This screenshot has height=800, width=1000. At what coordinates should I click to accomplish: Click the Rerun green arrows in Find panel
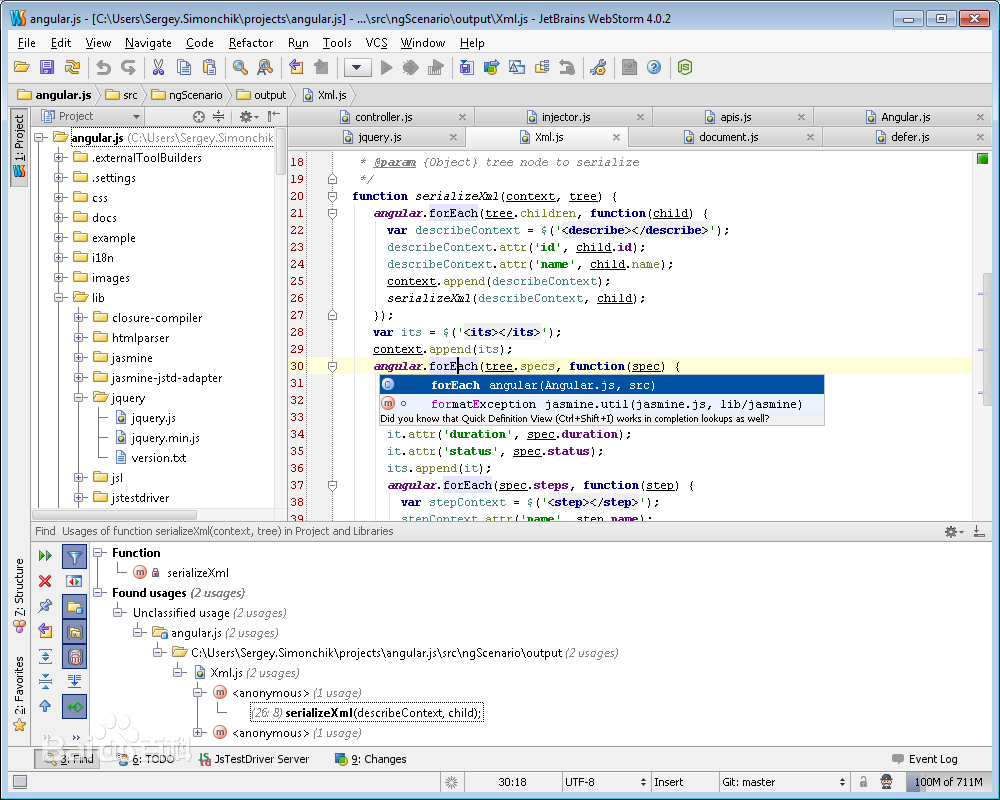point(45,555)
